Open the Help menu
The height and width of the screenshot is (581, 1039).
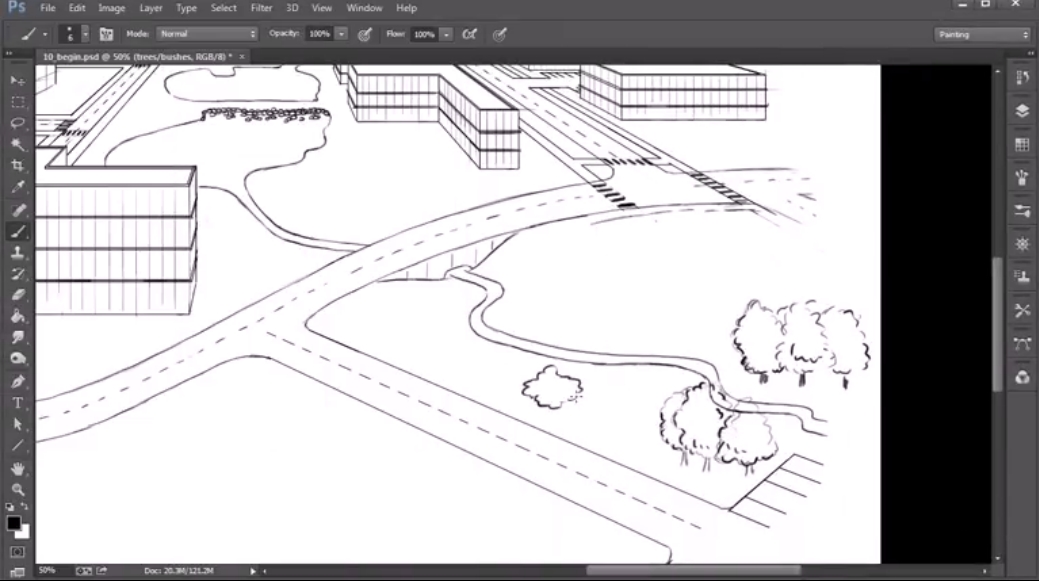[x=406, y=8]
